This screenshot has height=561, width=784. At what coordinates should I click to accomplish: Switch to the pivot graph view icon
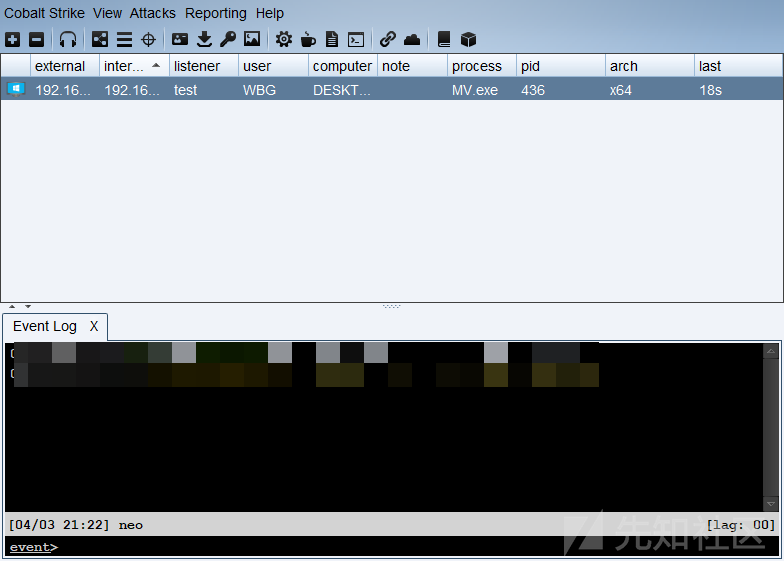(x=100, y=40)
